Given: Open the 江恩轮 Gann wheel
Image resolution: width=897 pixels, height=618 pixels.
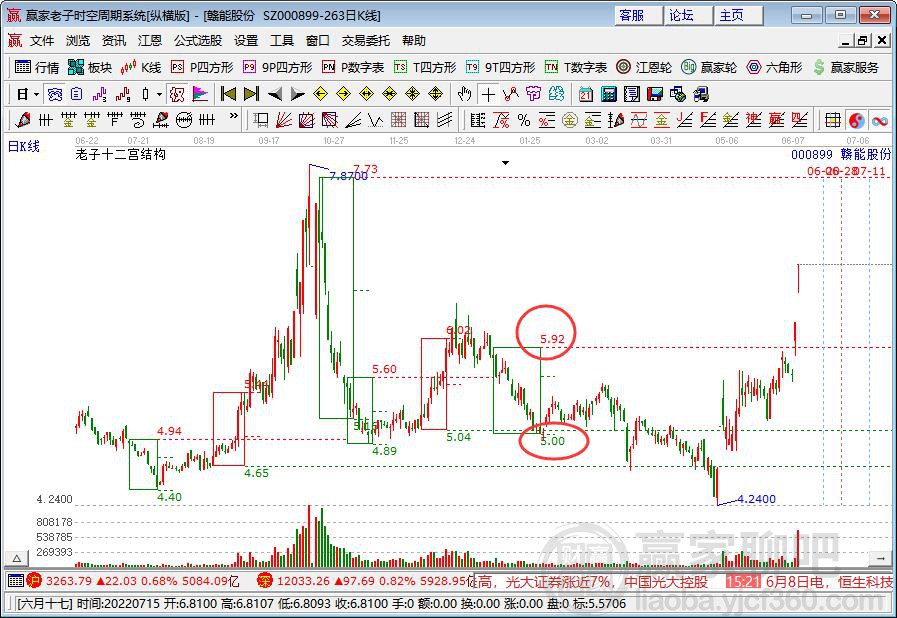Looking at the screenshot, I should 644,68.
